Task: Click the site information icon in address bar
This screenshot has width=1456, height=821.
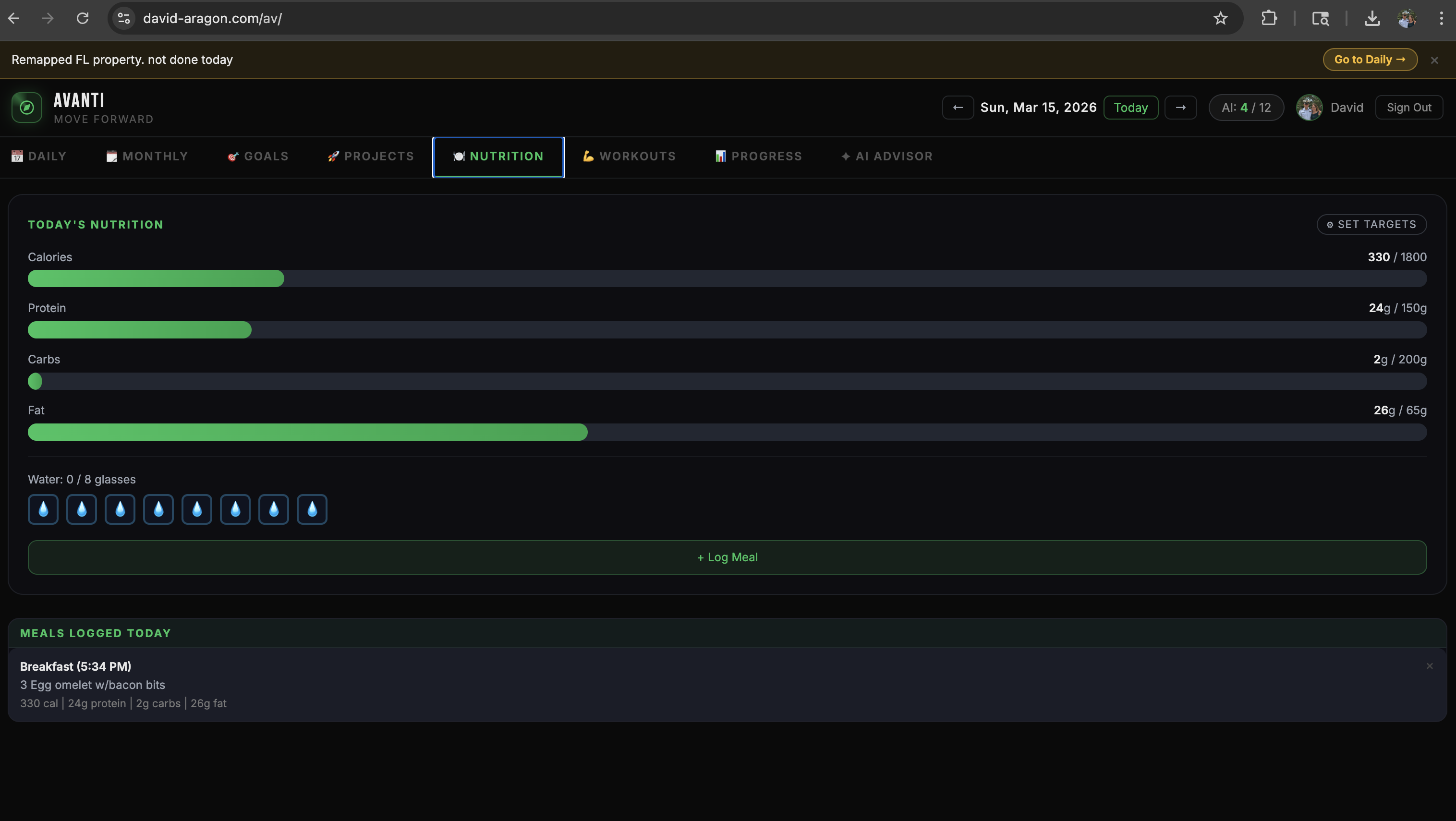Action: point(124,19)
